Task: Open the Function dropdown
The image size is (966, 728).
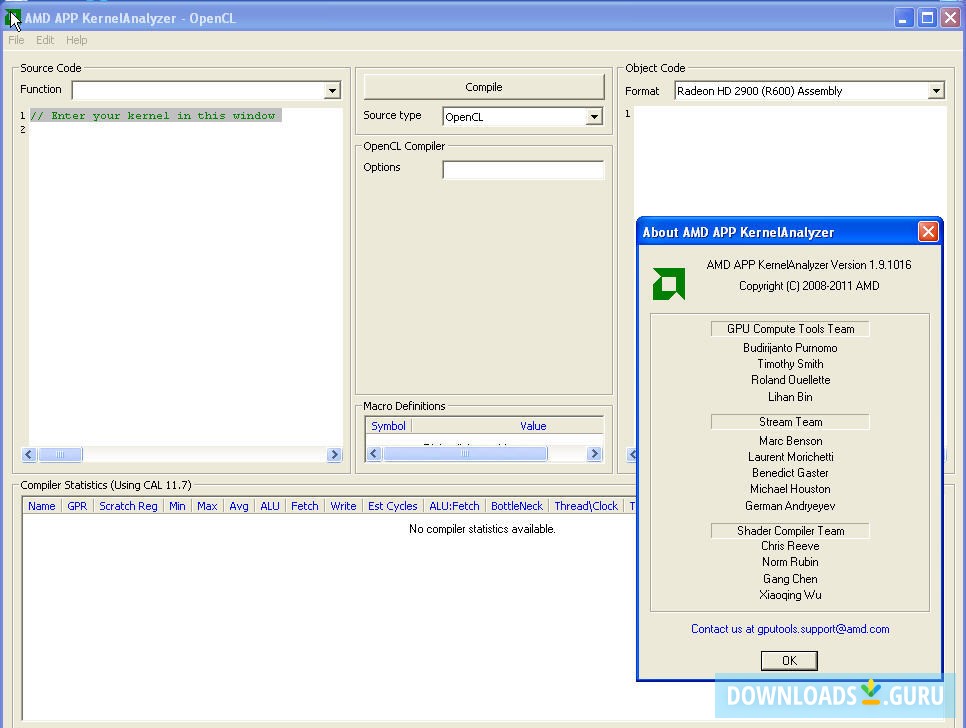Action: [x=331, y=90]
